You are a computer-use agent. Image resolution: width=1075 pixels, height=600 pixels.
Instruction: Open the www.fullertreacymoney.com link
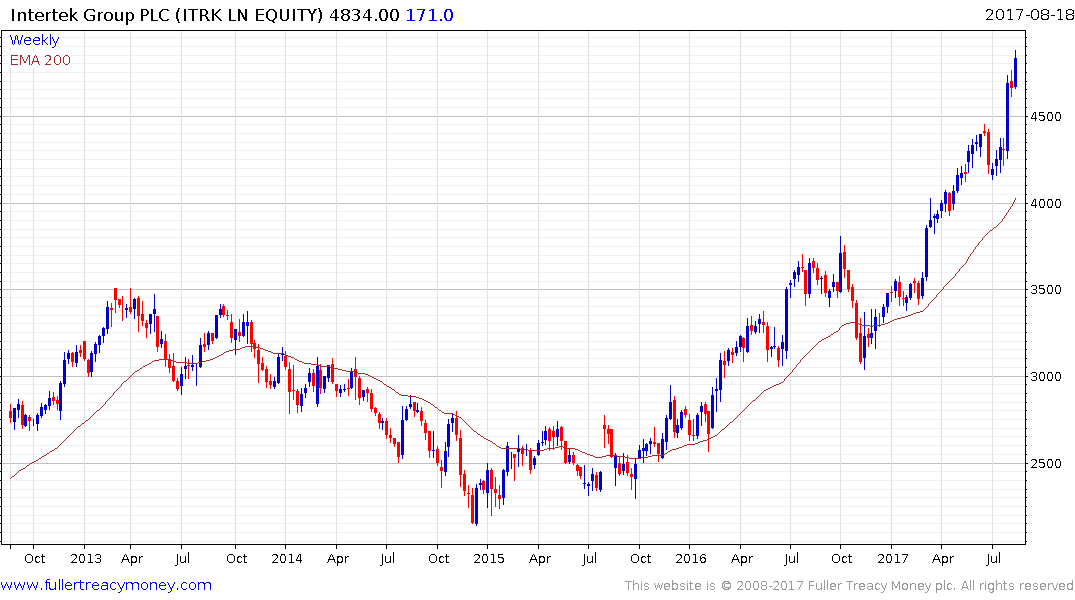click(106, 585)
